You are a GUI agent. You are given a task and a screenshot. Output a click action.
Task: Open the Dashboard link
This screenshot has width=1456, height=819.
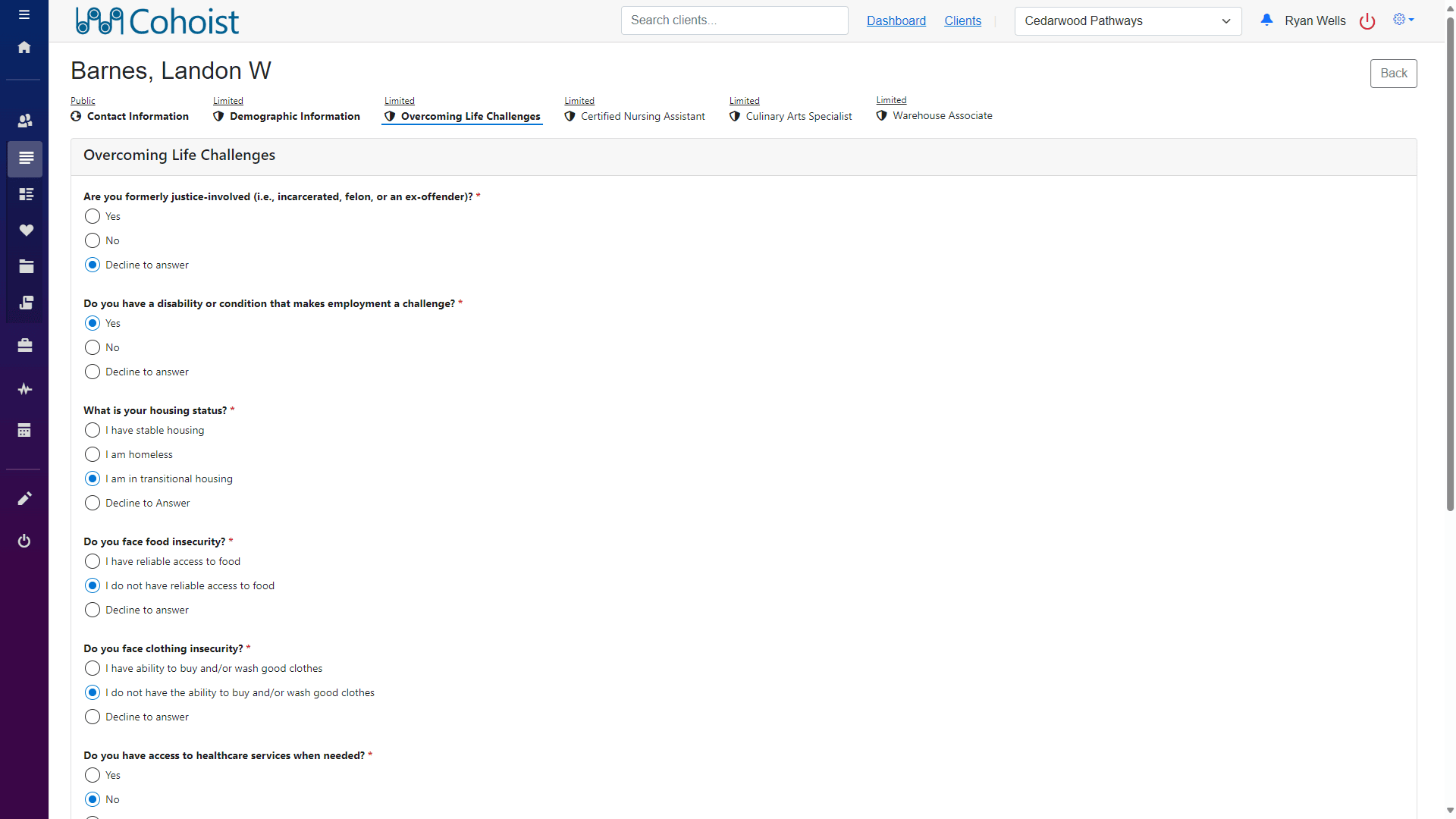click(896, 21)
